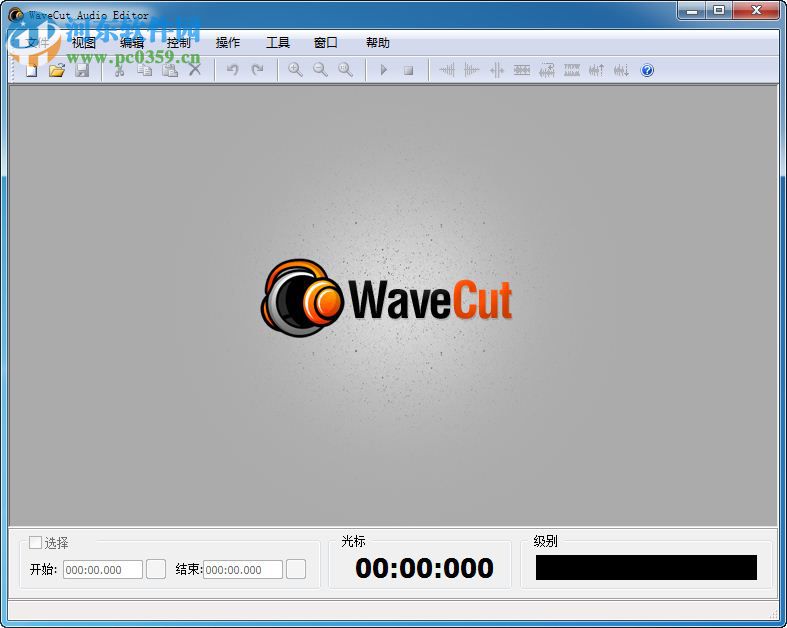Click the waveform split marker icon
The image size is (787, 628).
496,70
